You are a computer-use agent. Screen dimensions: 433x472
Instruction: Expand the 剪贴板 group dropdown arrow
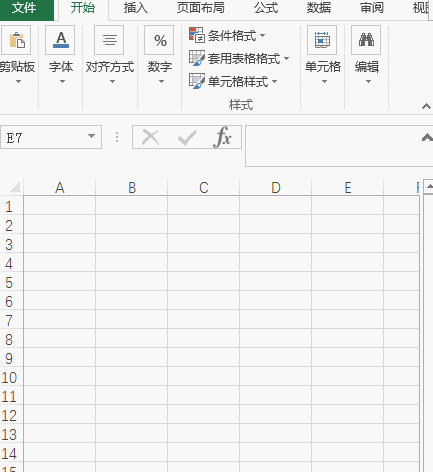18,82
